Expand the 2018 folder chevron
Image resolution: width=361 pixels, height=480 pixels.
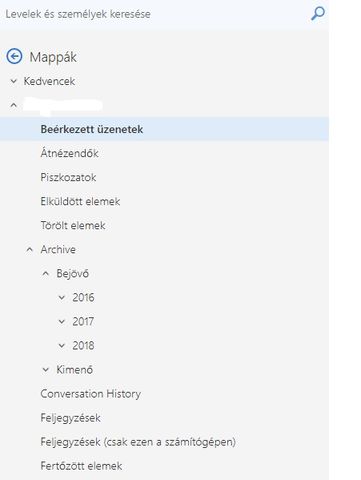(x=62, y=345)
